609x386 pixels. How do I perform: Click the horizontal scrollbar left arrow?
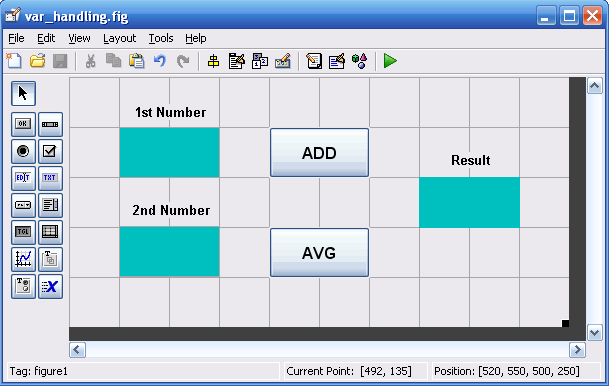click(77, 350)
